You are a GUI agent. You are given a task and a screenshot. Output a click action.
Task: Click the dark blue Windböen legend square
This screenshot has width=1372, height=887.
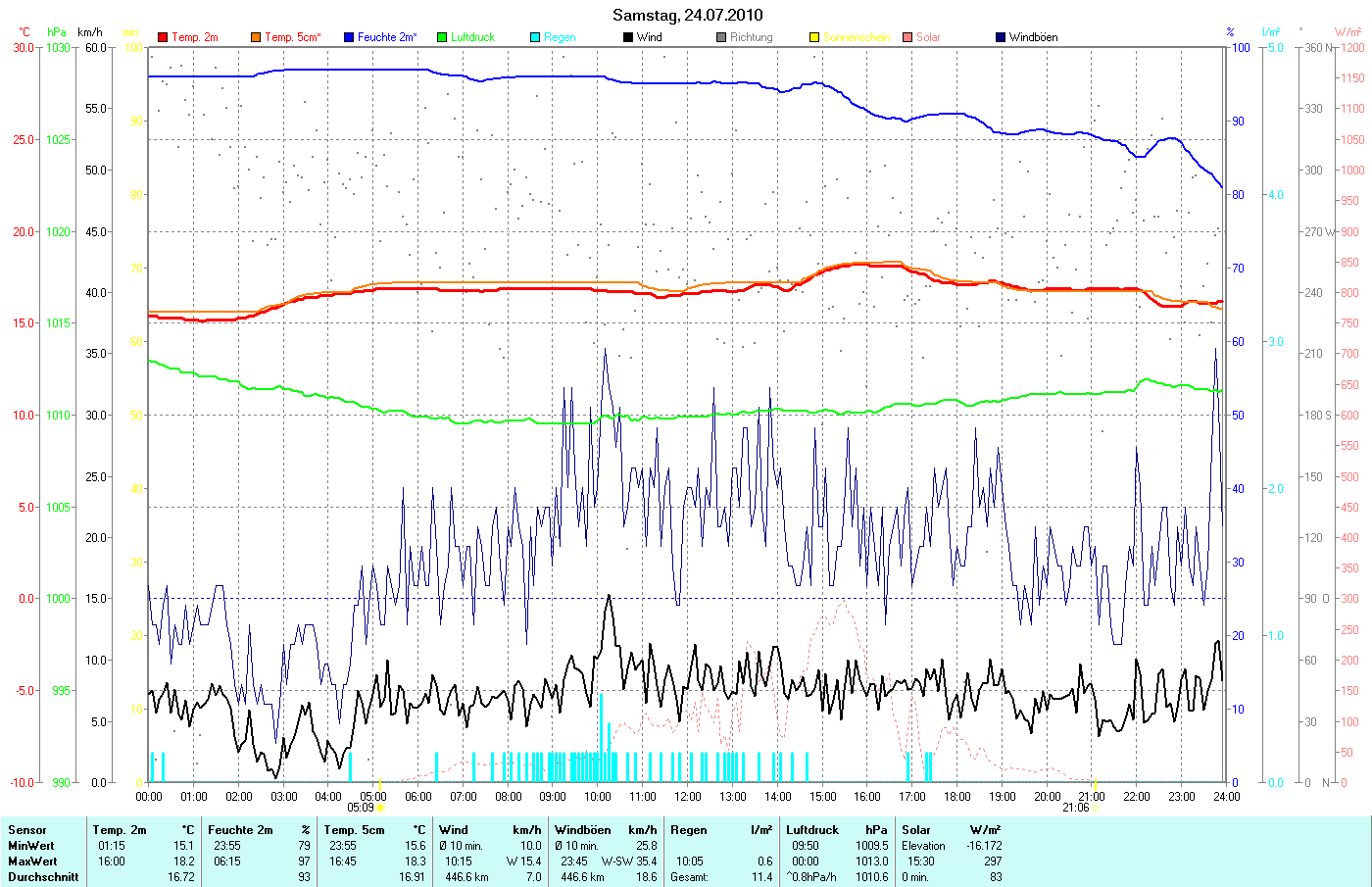tap(1001, 37)
